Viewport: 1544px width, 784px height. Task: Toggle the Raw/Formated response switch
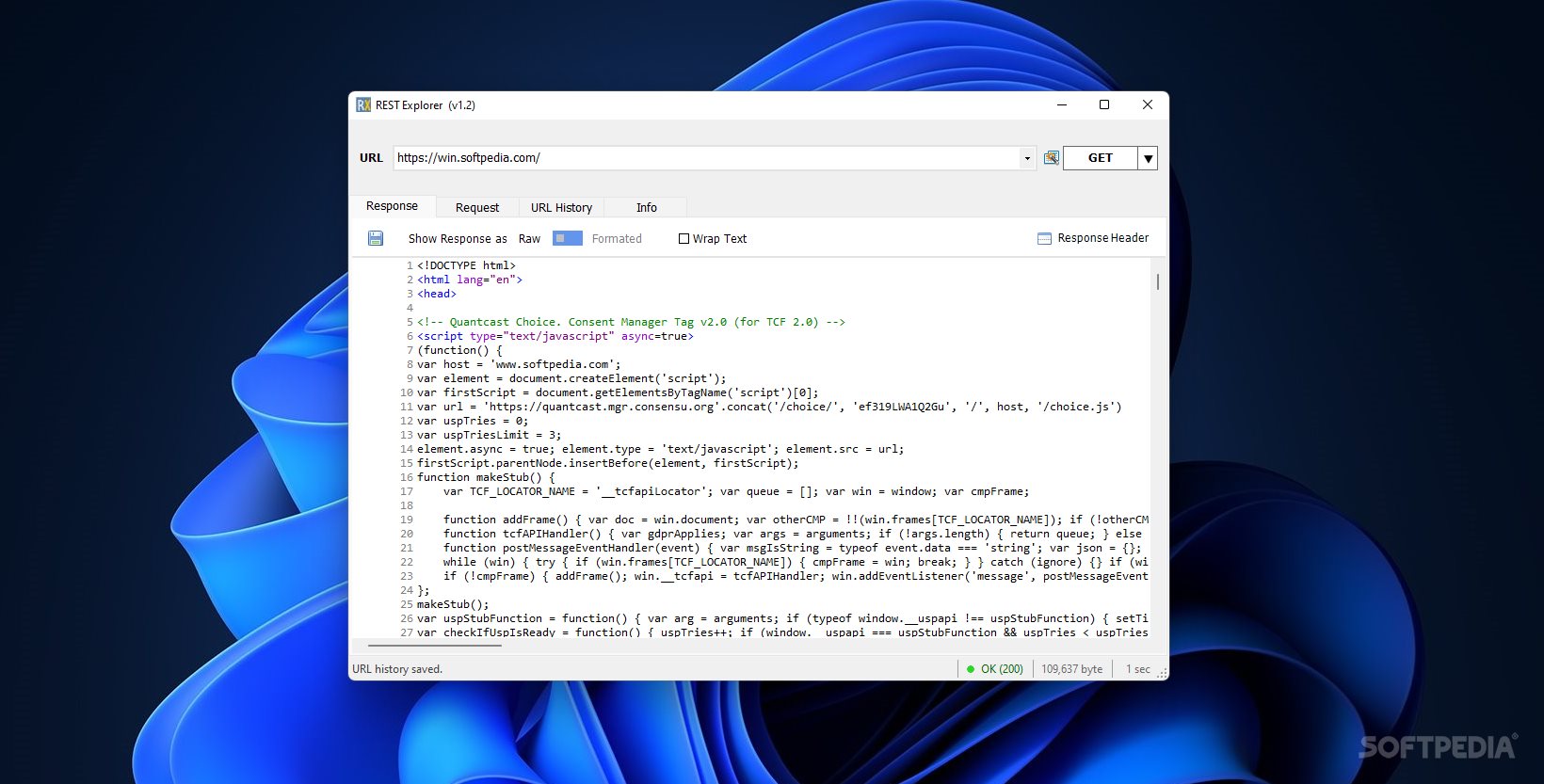point(567,239)
